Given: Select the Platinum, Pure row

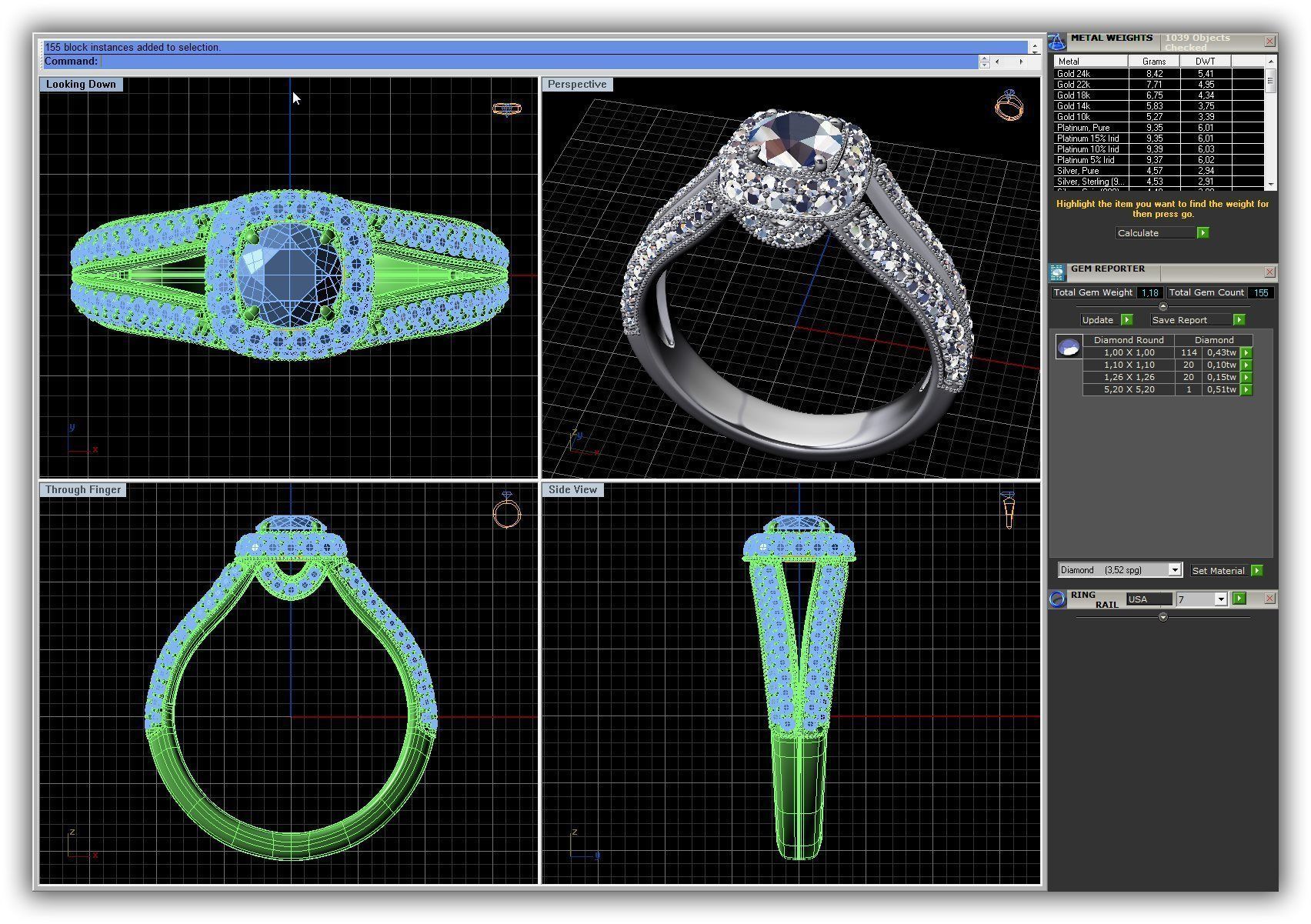Looking at the screenshot, I should pyautogui.click(x=1159, y=128).
